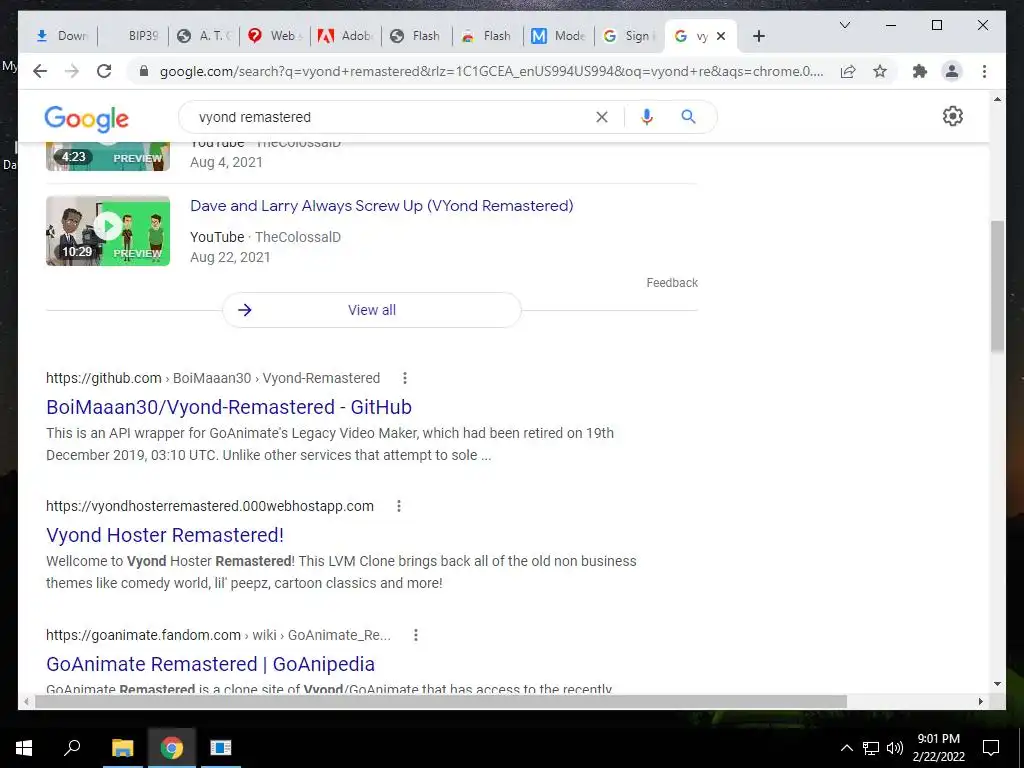Switch to the second Flash tab

488,36
